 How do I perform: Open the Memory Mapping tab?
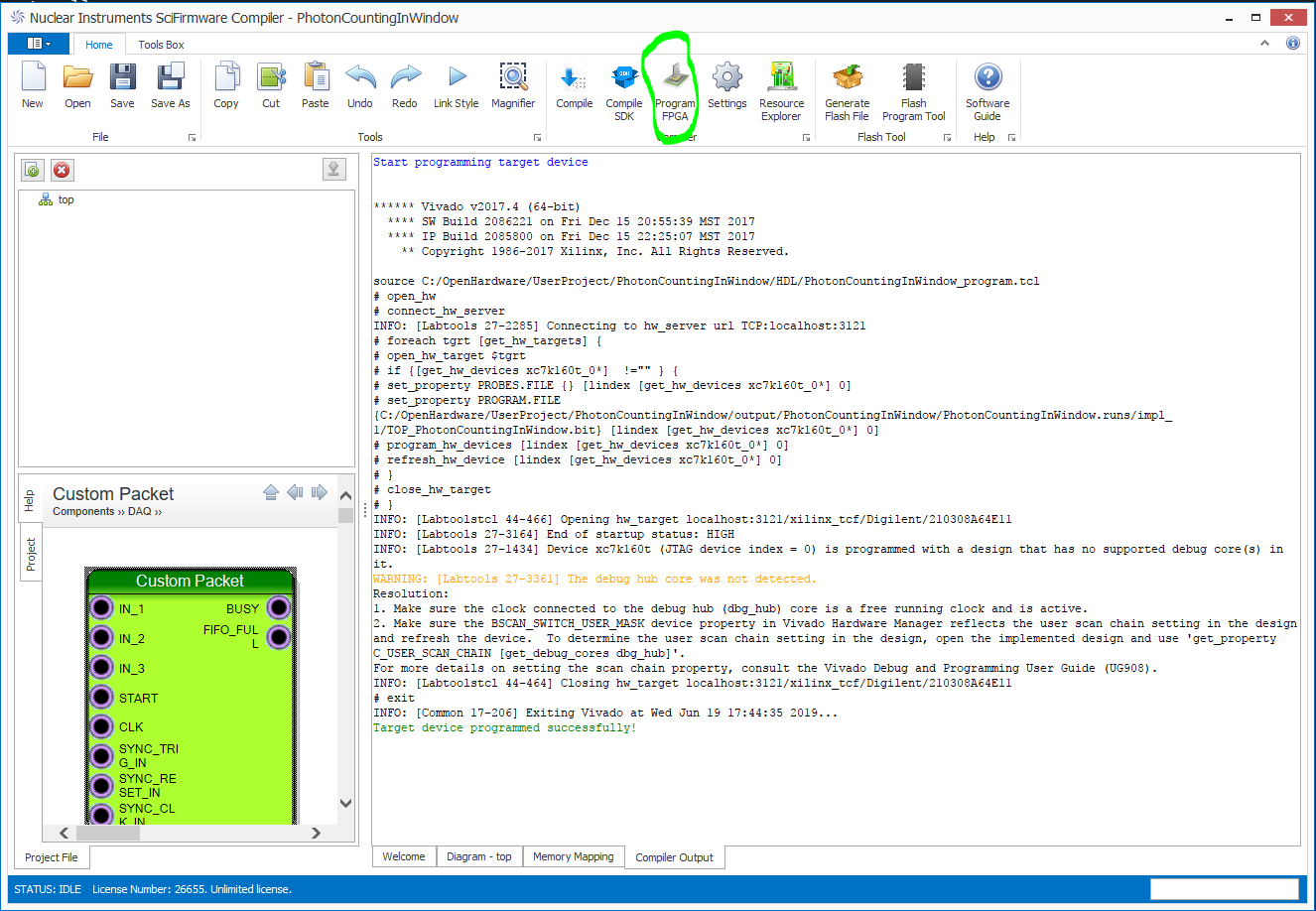[574, 856]
